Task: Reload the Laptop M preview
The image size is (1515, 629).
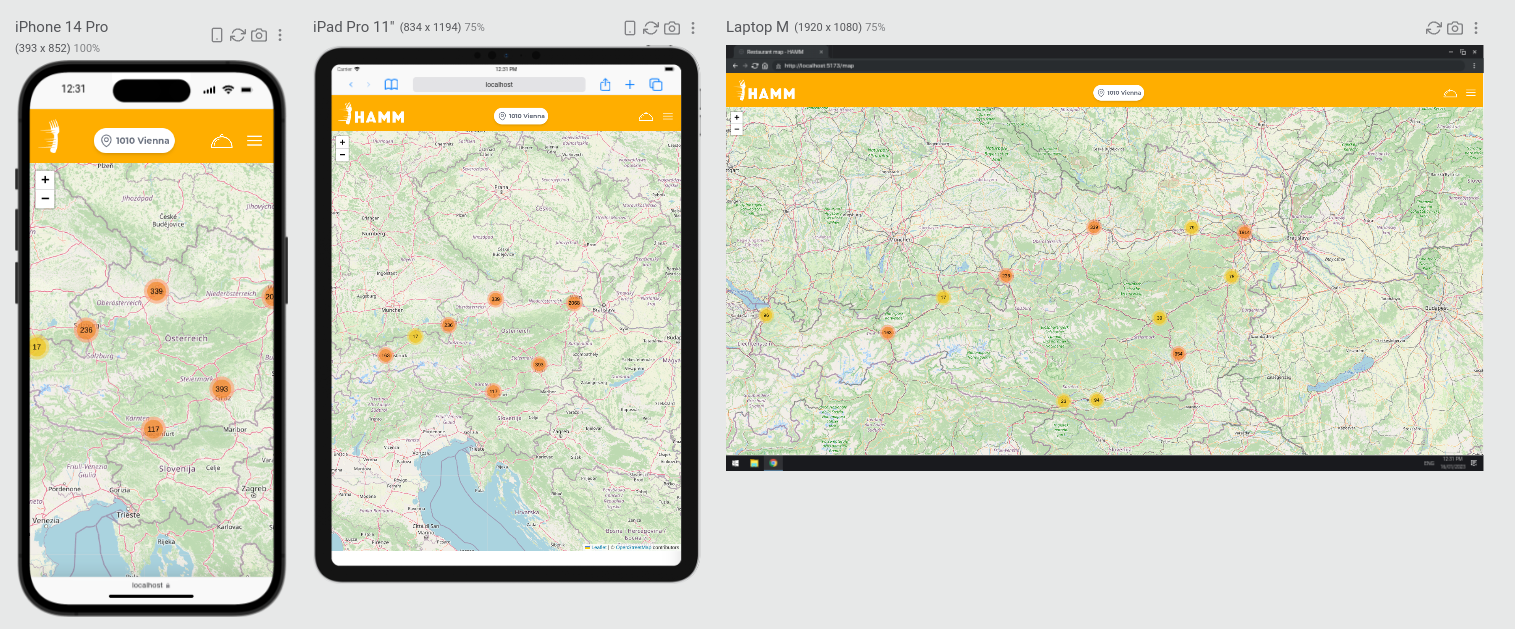Action: pos(1434,28)
